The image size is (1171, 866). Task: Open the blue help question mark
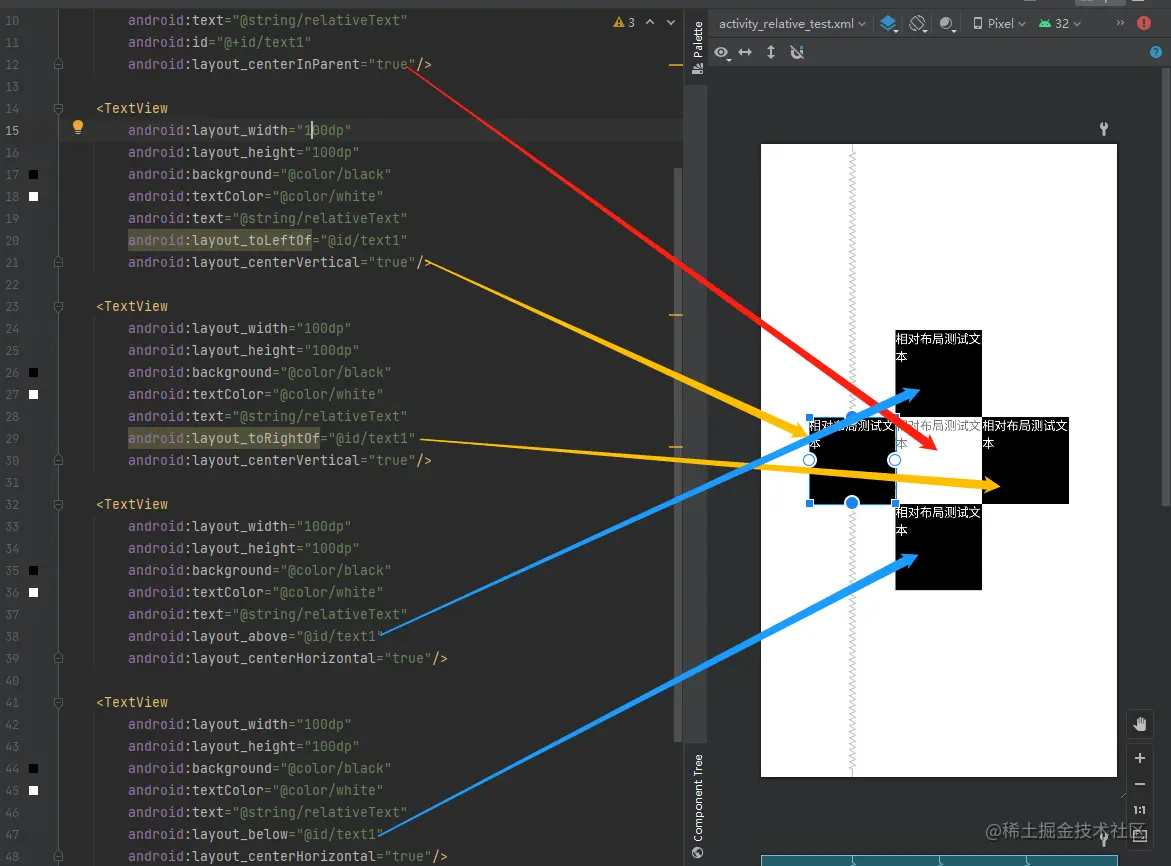(1155, 52)
